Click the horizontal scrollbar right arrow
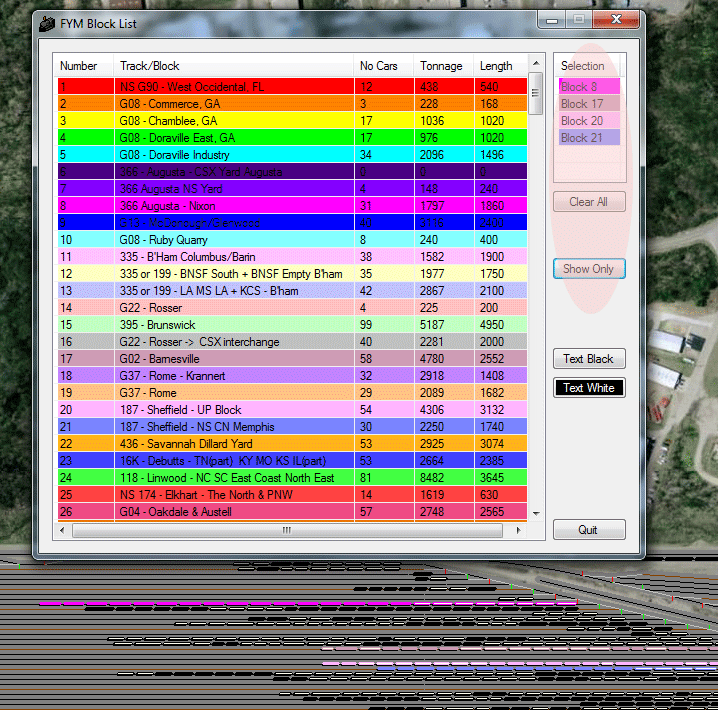The image size is (718, 710). (x=518, y=530)
